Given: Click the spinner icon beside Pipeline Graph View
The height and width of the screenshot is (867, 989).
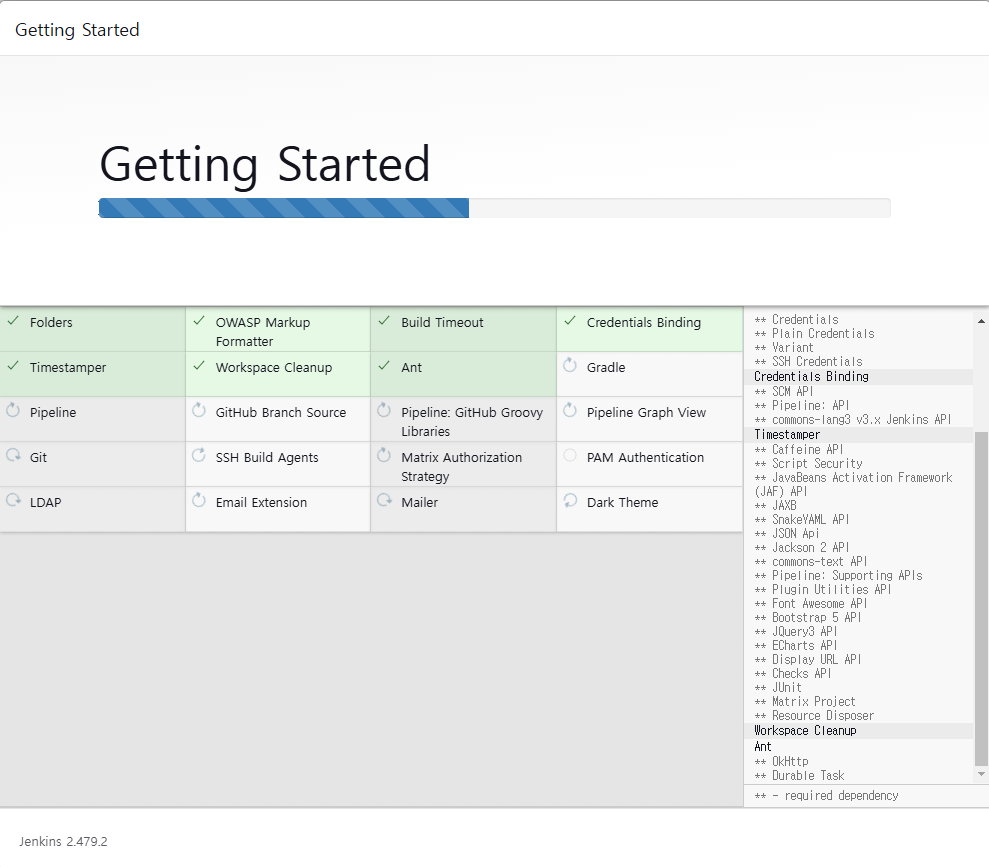Looking at the screenshot, I should 570,411.
